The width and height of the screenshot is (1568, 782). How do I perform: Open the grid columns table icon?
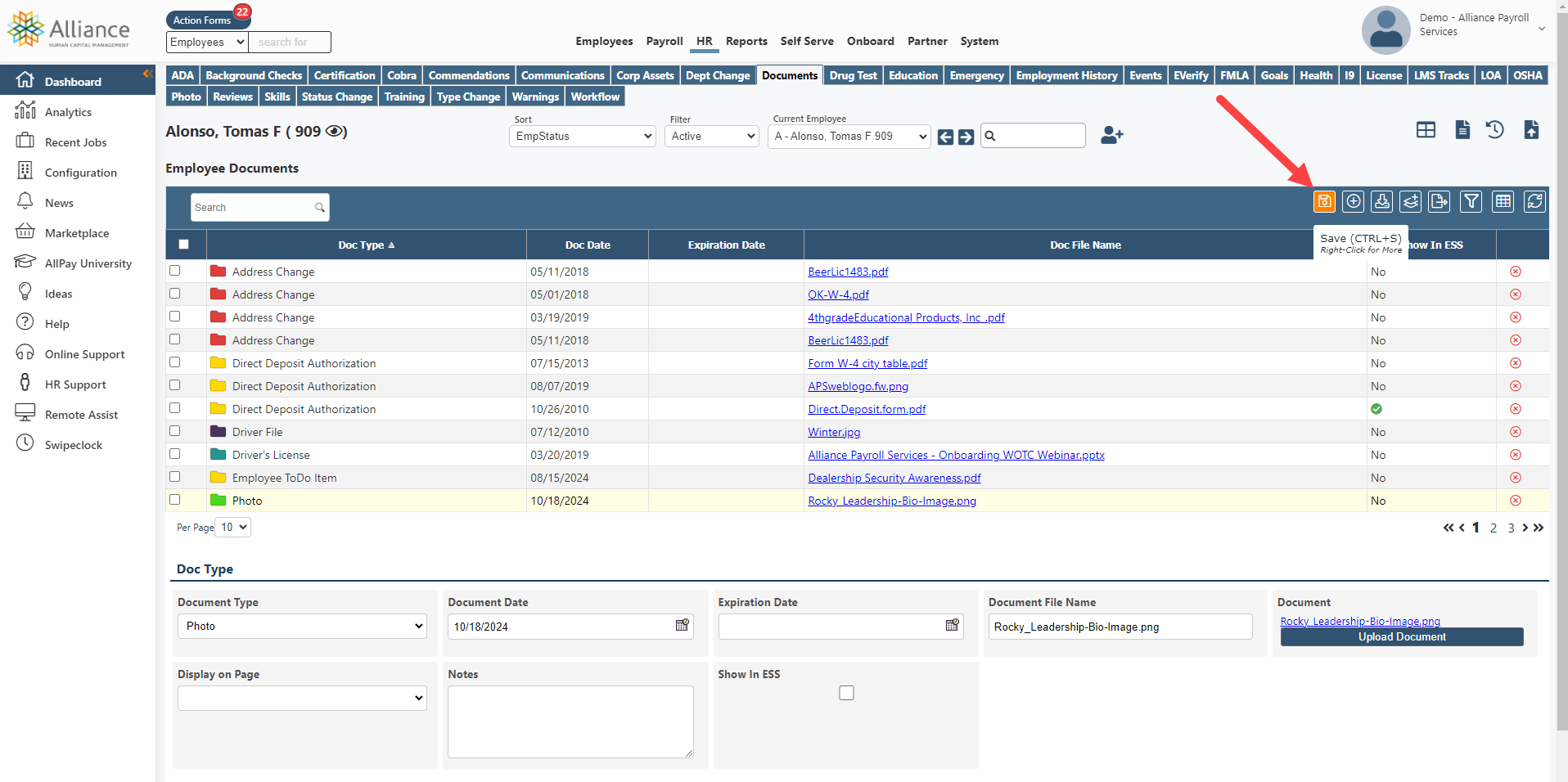point(1503,201)
